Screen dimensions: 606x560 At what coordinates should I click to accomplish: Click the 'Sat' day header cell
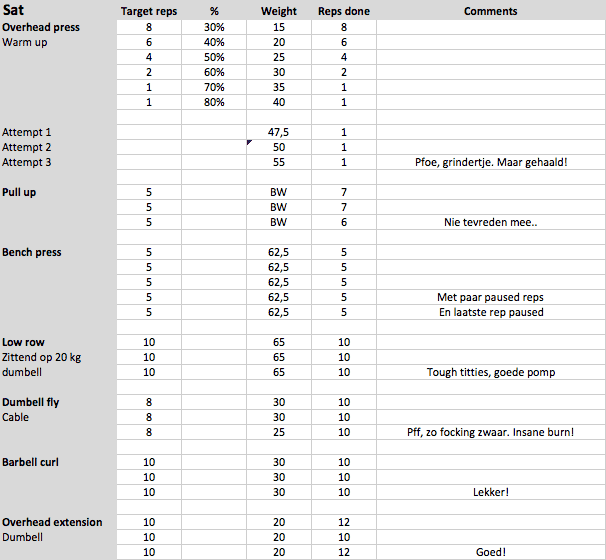14,11
